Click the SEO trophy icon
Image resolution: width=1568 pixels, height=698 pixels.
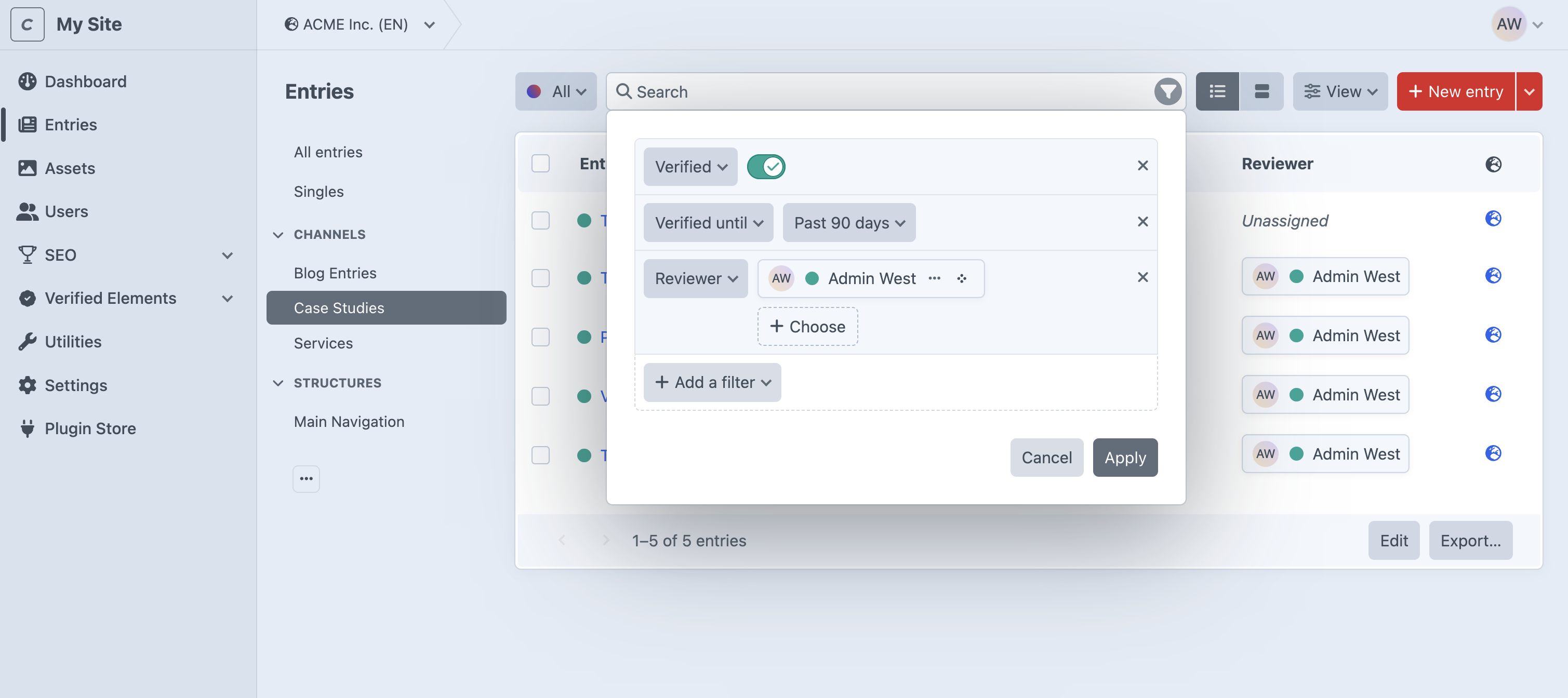point(28,254)
